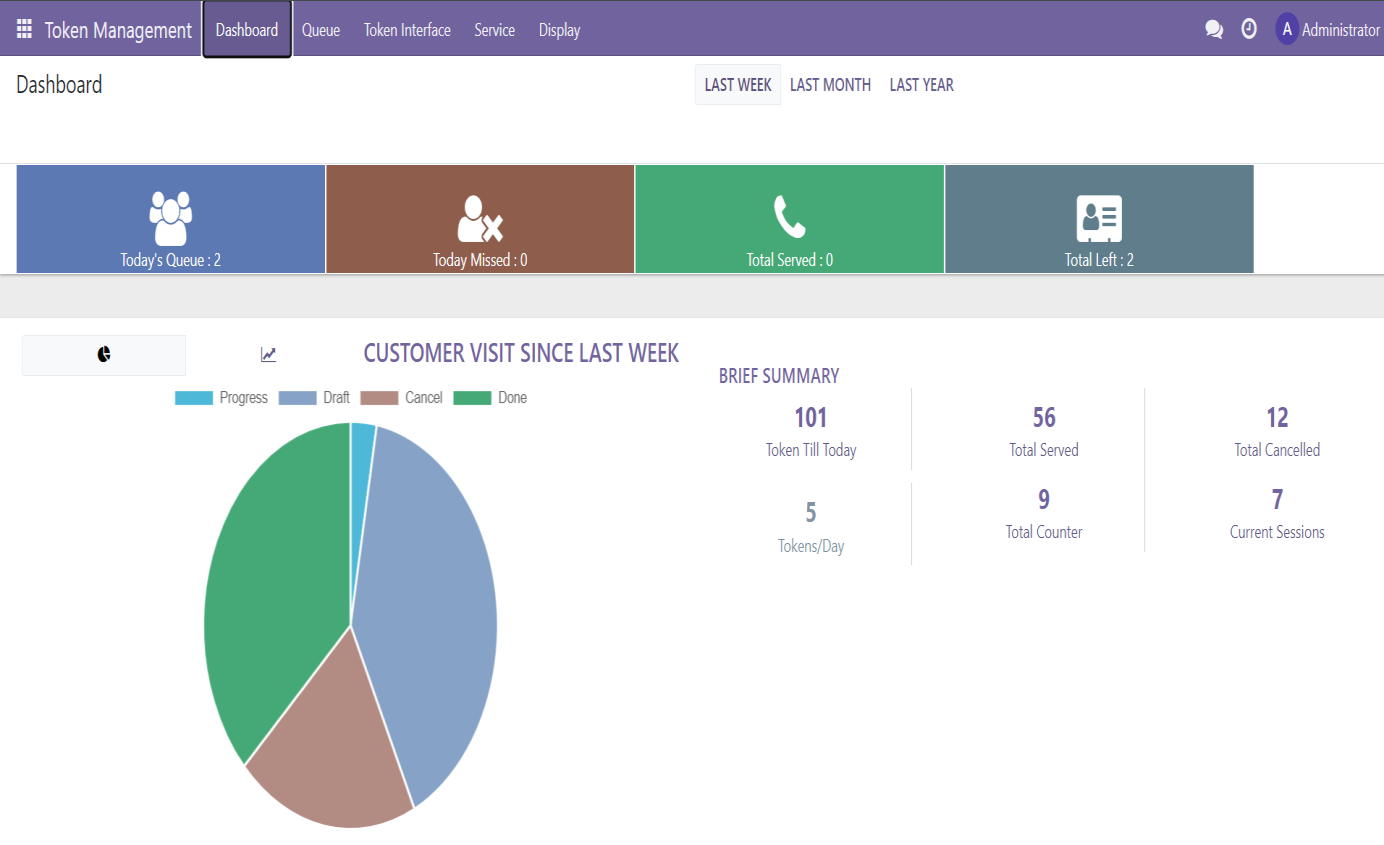Open the conversations chat icon
This screenshot has width=1384, height=845.
1214,30
